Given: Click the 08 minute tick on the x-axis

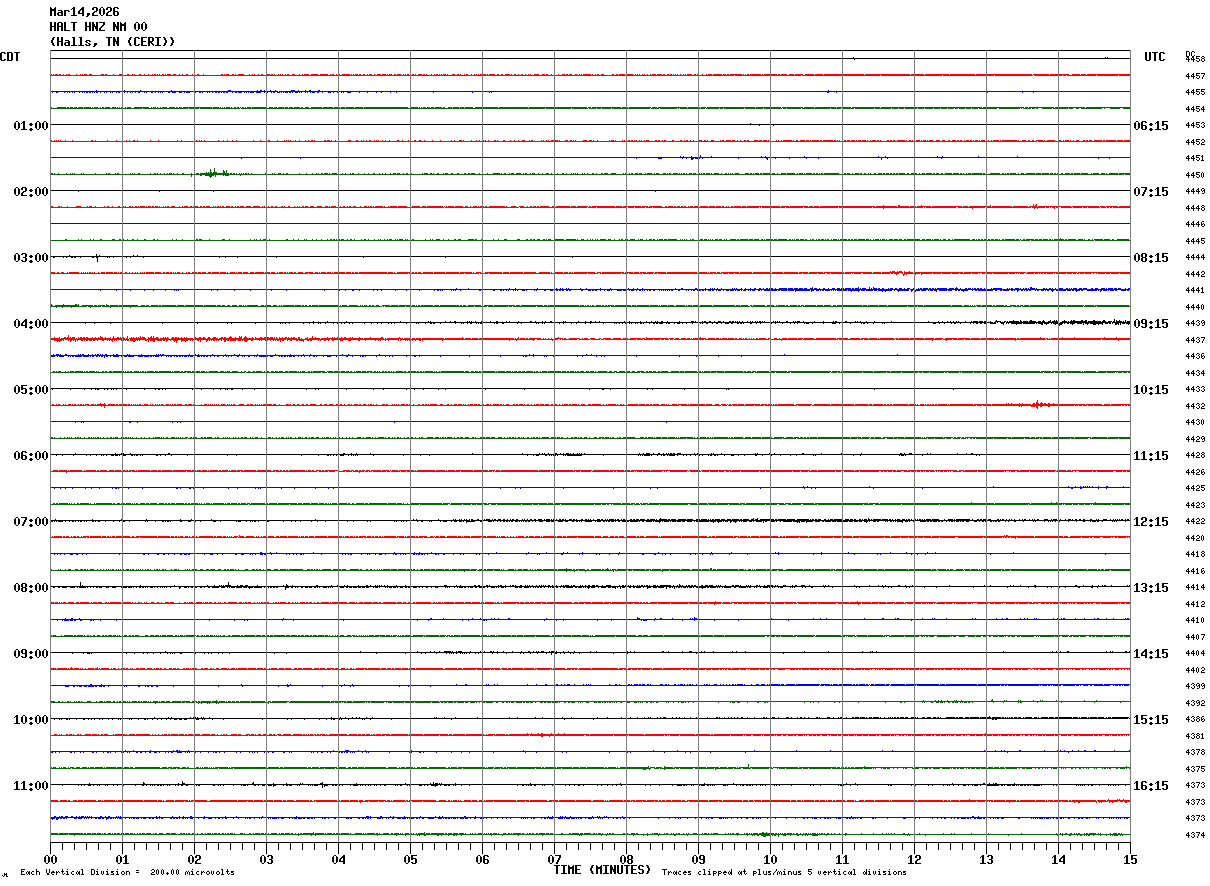Looking at the screenshot, I should (x=626, y=859).
